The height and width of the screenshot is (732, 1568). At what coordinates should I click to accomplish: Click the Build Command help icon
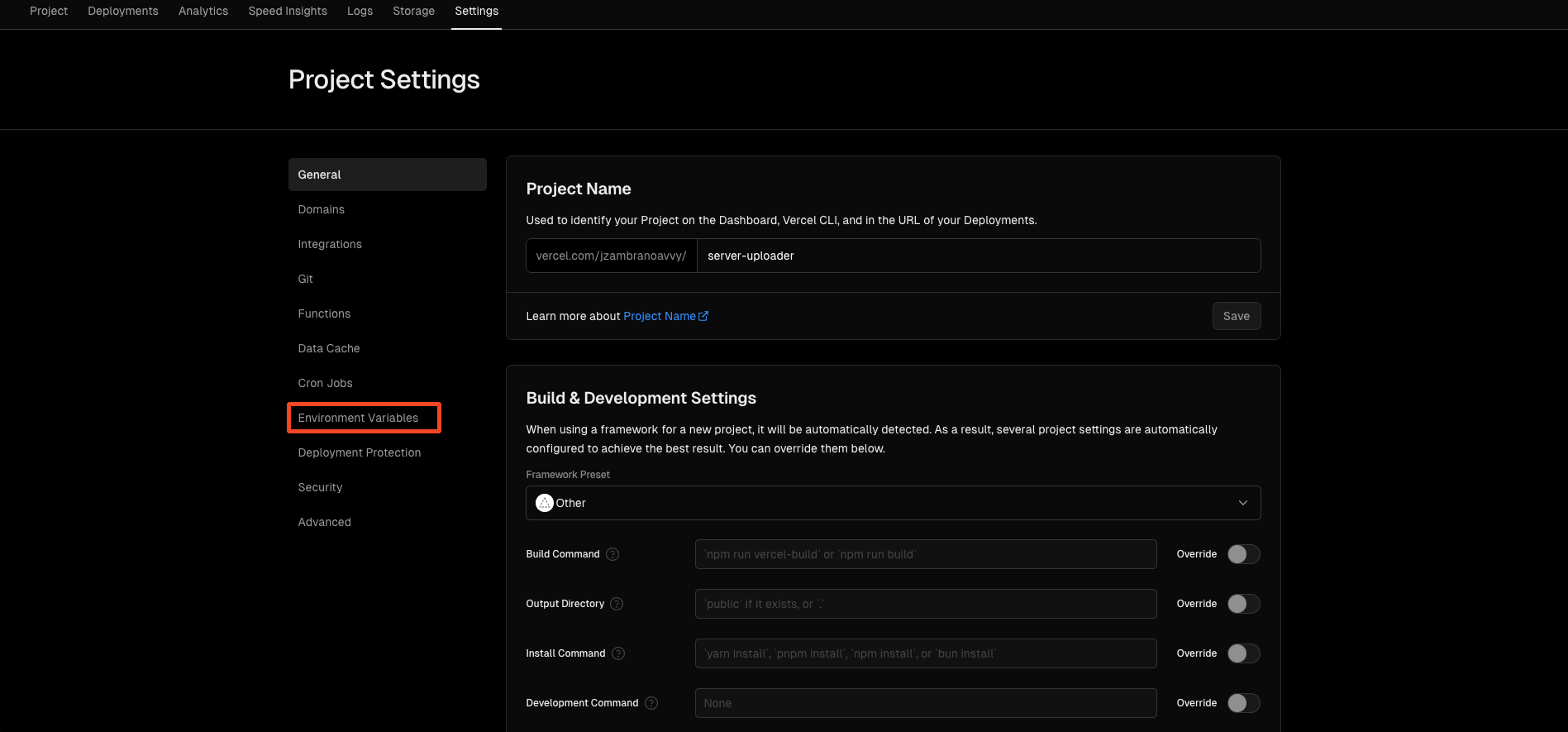pyautogui.click(x=612, y=554)
